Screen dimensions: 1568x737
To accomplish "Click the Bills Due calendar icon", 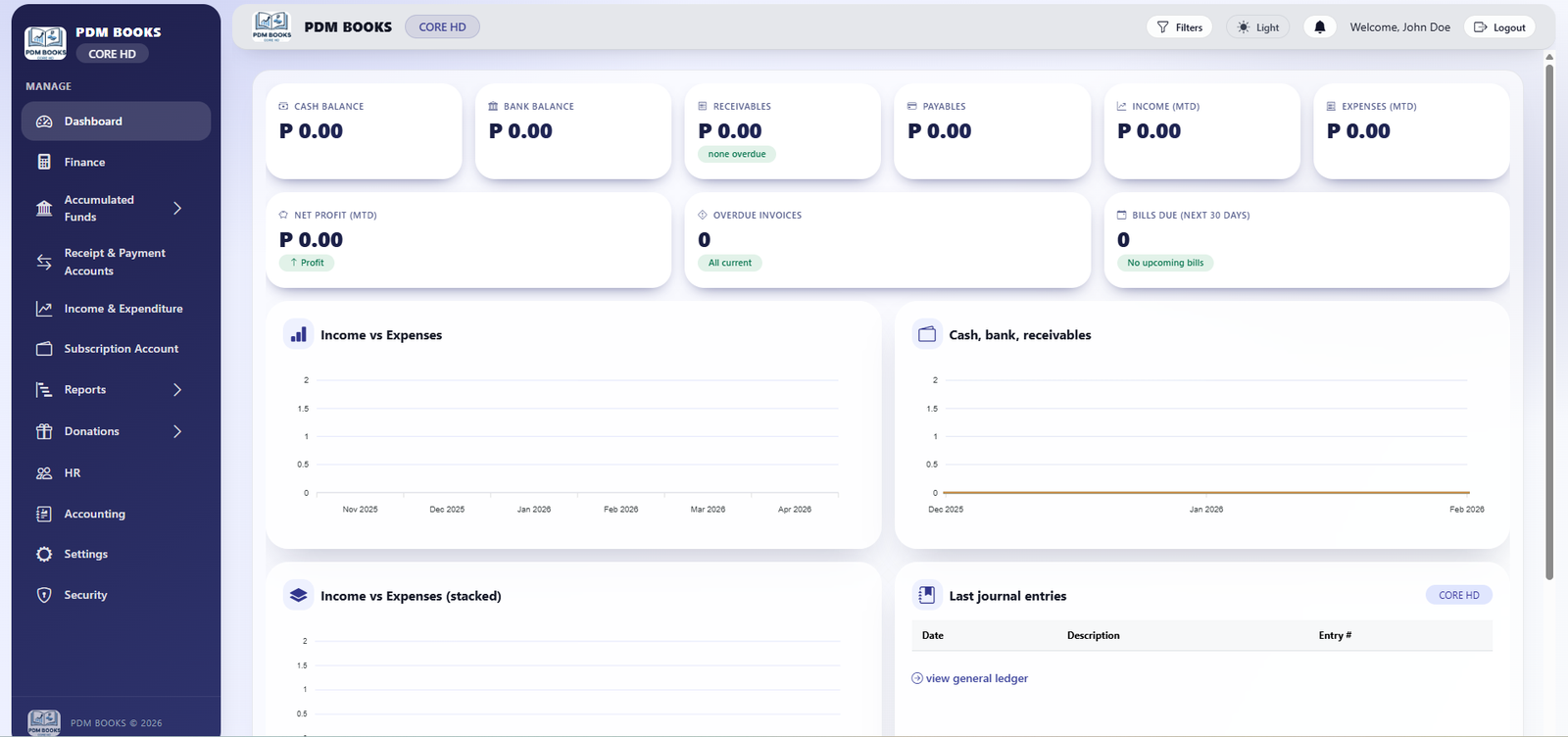I will tap(1122, 215).
